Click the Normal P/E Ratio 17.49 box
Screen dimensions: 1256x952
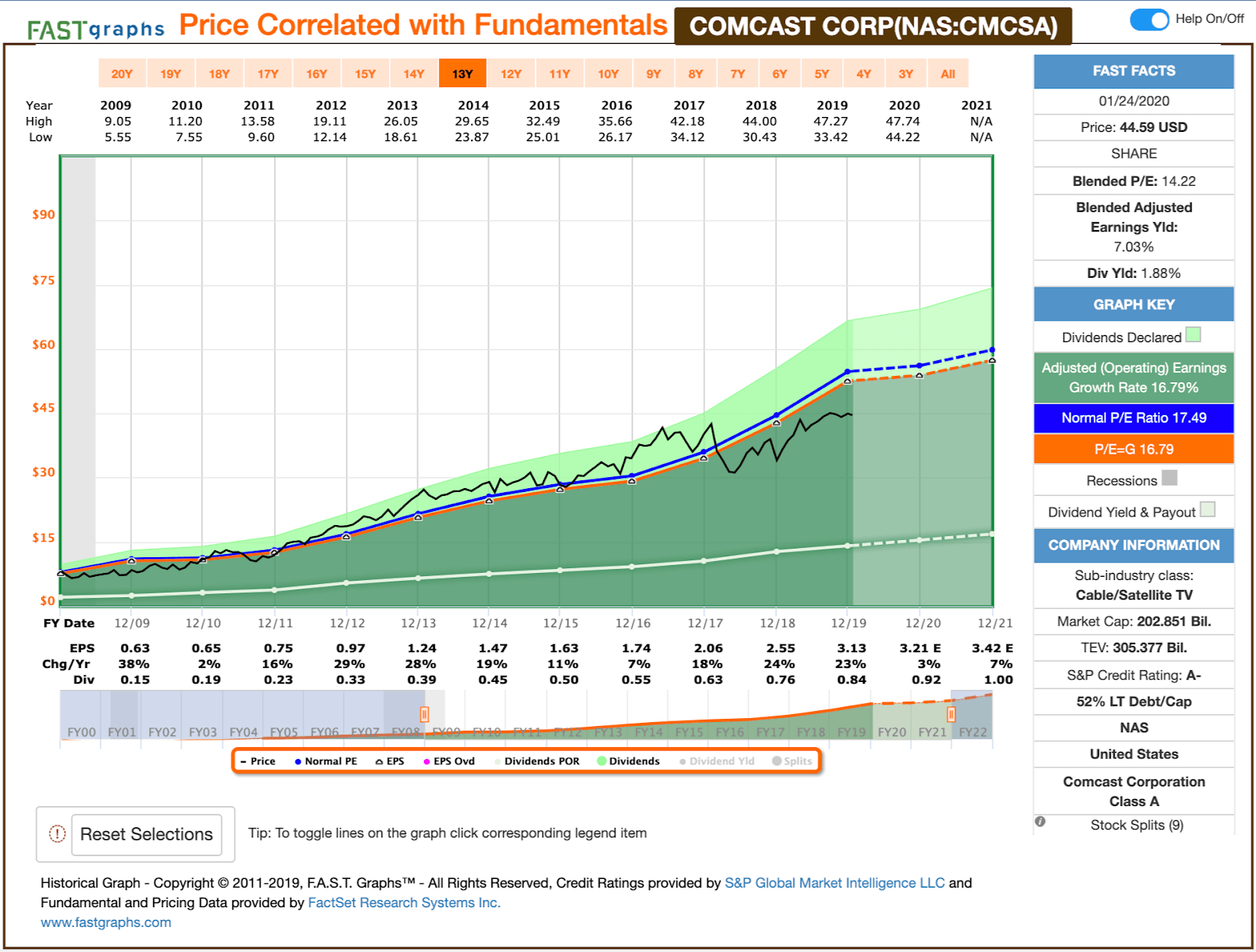[1134, 418]
